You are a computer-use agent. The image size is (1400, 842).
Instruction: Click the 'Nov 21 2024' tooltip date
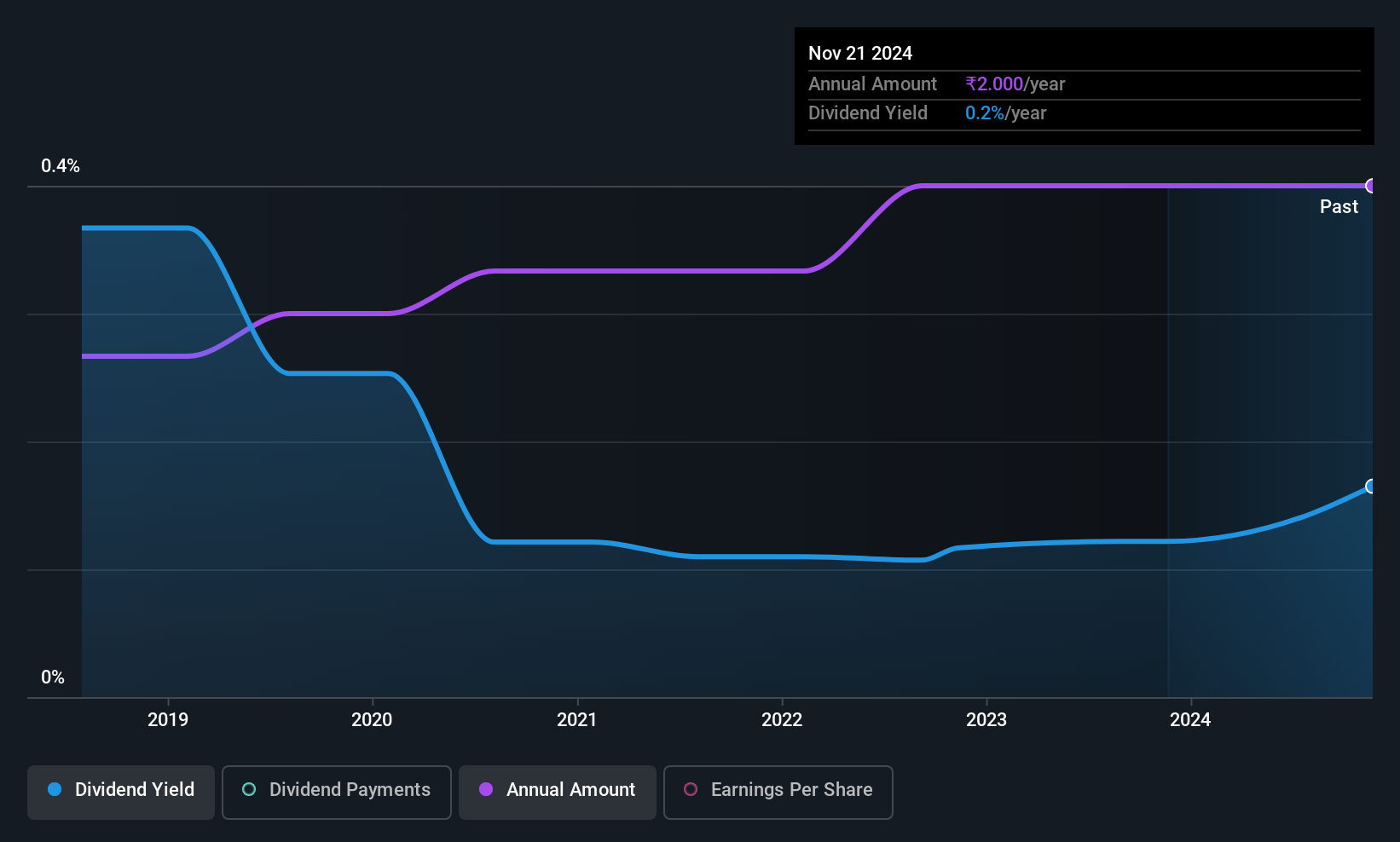(860, 53)
